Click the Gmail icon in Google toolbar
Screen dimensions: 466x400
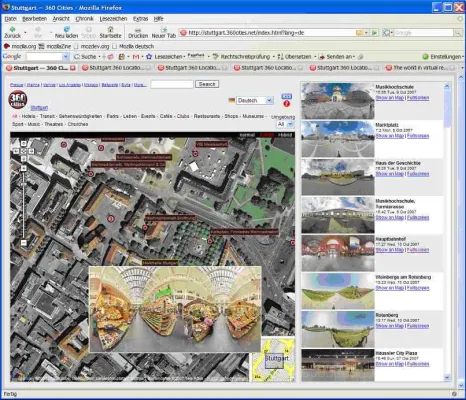[x=136, y=57]
